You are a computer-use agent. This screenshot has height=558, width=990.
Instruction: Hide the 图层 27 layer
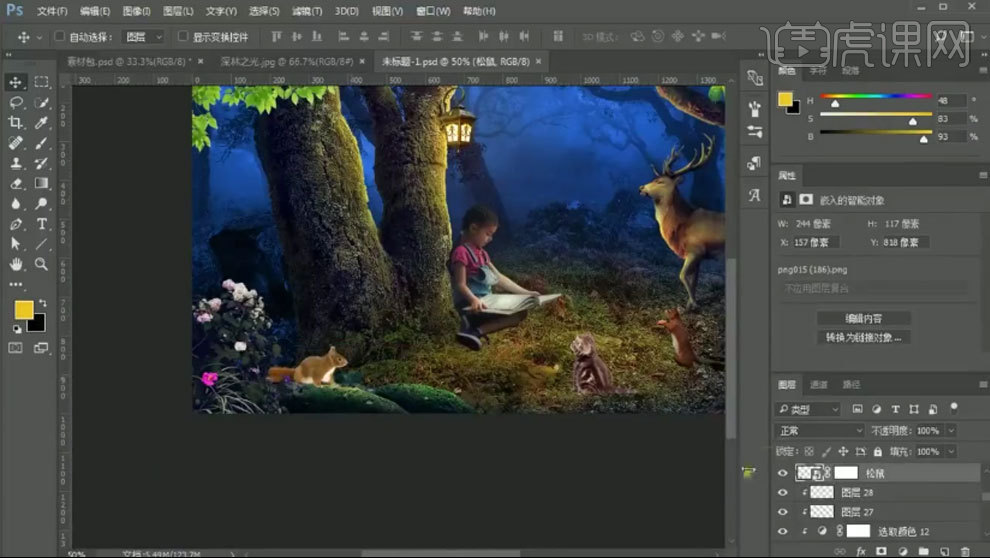783,512
